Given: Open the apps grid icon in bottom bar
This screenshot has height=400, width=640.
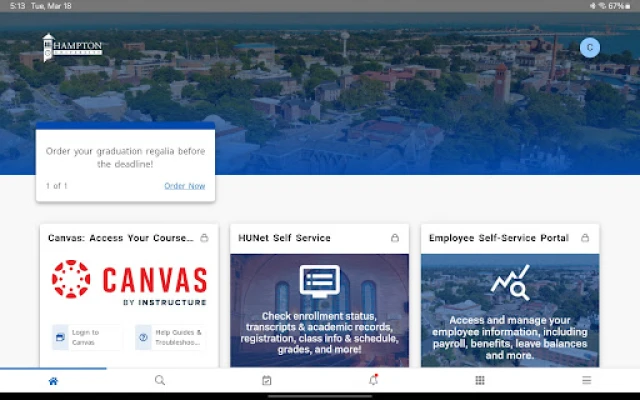Looking at the screenshot, I should [480, 381].
